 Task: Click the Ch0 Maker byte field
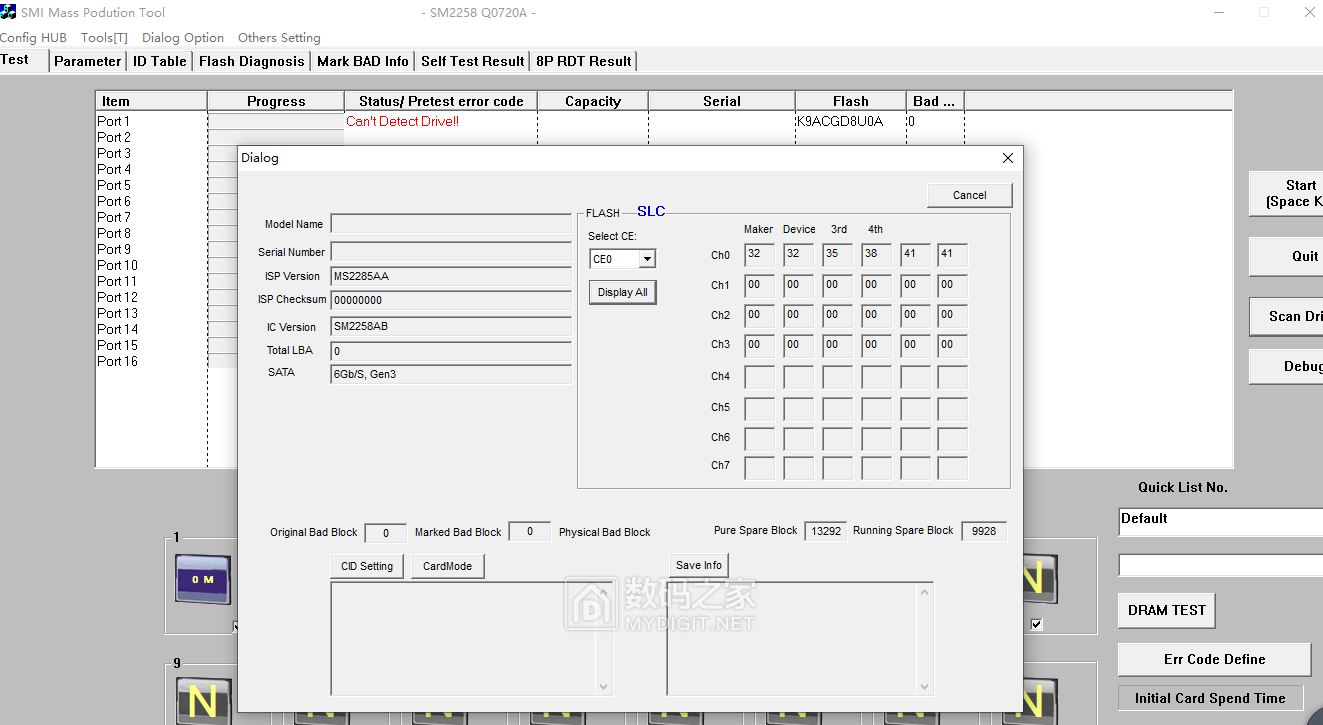[760, 255]
